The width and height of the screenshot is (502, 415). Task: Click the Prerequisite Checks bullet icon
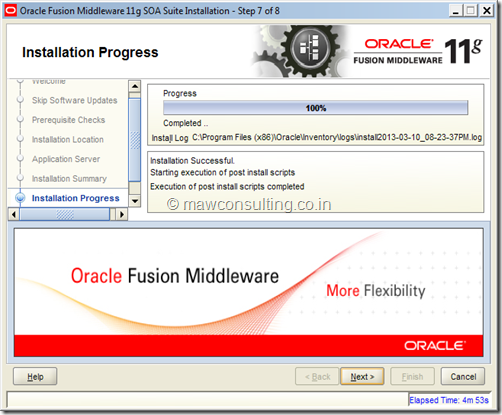[x=20, y=119]
